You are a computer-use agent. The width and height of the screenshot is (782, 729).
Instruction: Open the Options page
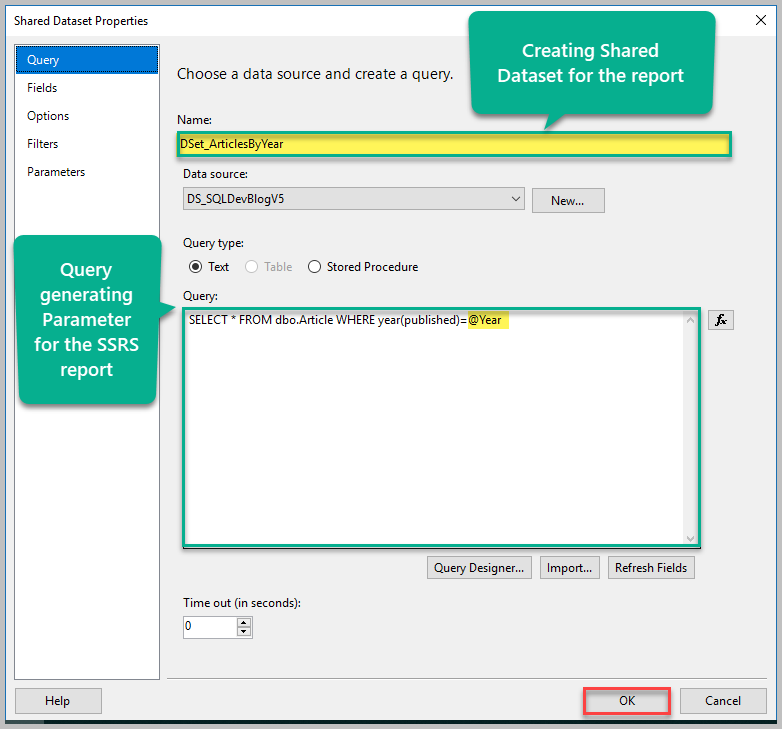(87, 116)
